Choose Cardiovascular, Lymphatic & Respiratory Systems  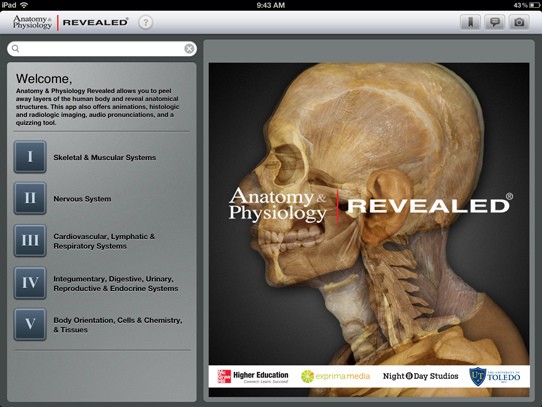(x=104, y=241)
